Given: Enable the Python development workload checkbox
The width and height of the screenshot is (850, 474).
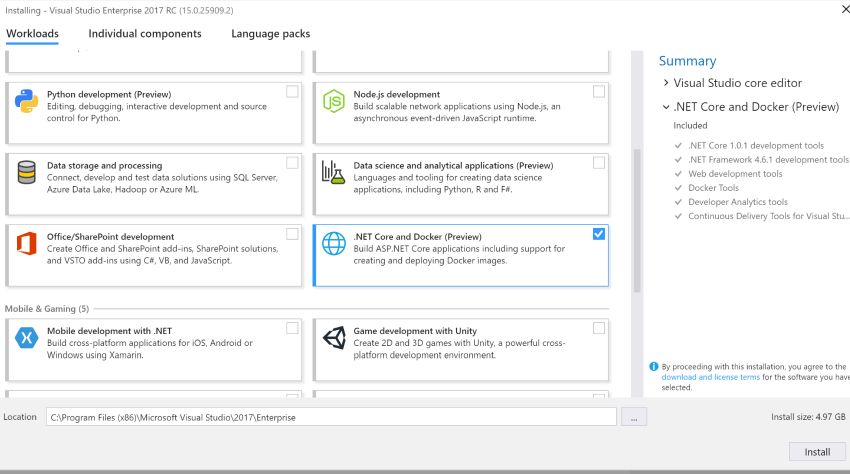Looking at the screenshot, I should (292, 91).
